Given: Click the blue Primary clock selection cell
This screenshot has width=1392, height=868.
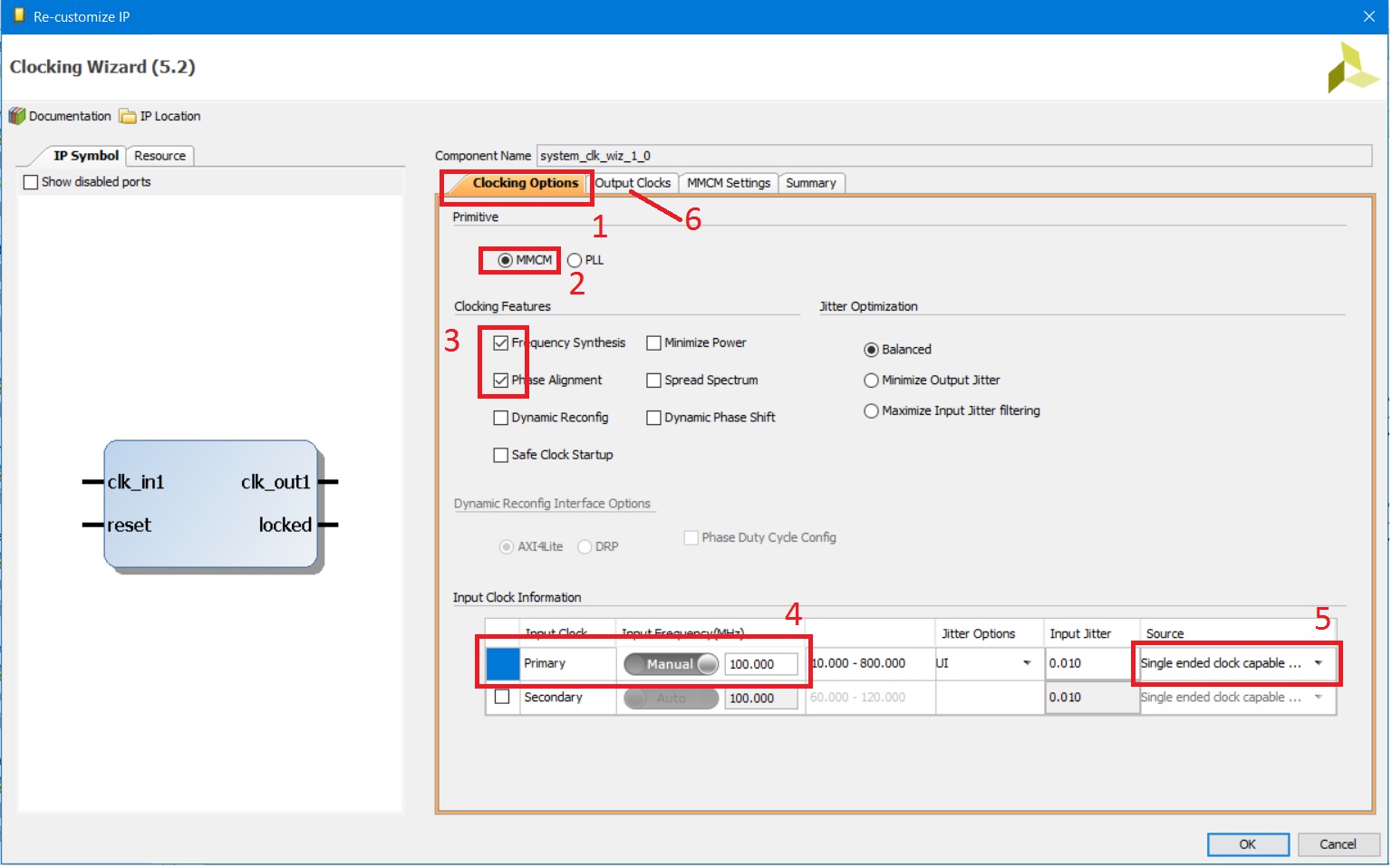Looking at the screenshot, I should point(503,664).
